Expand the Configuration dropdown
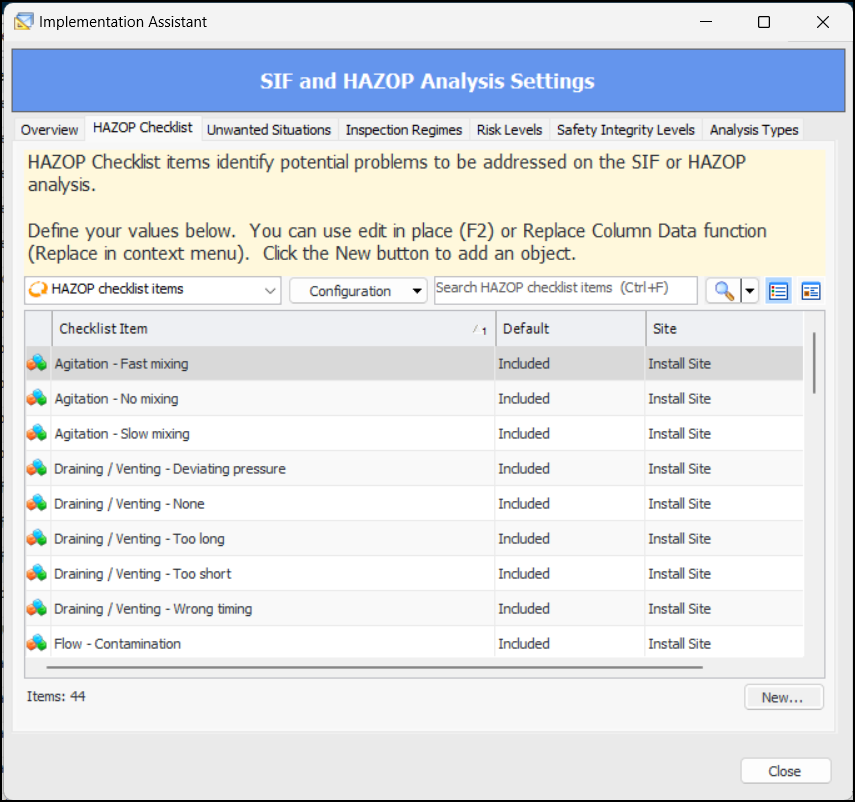The width and height of the screenshot is (855, 802). (x=358, y=291)
